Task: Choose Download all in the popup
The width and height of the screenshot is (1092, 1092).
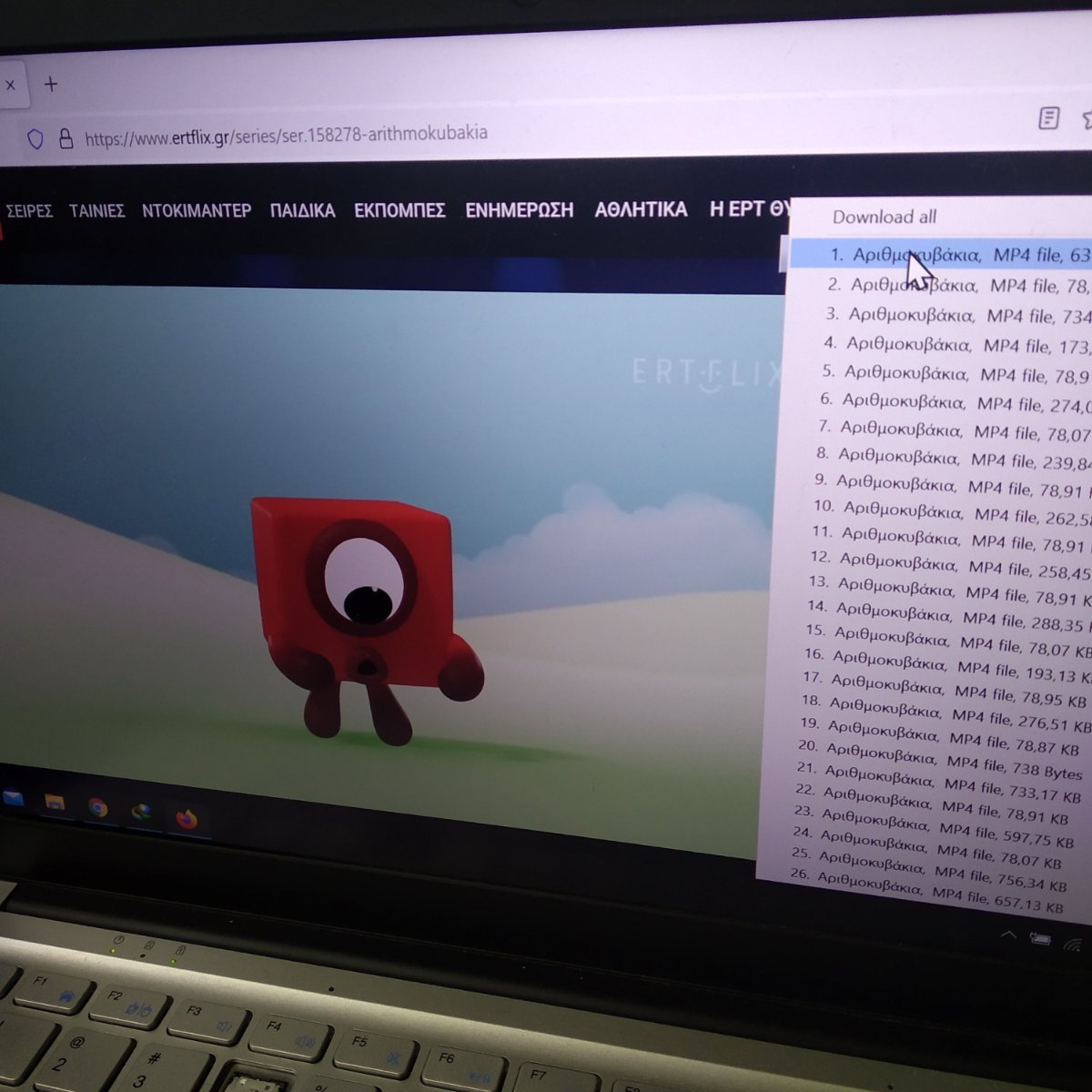Action: [885, 217]
